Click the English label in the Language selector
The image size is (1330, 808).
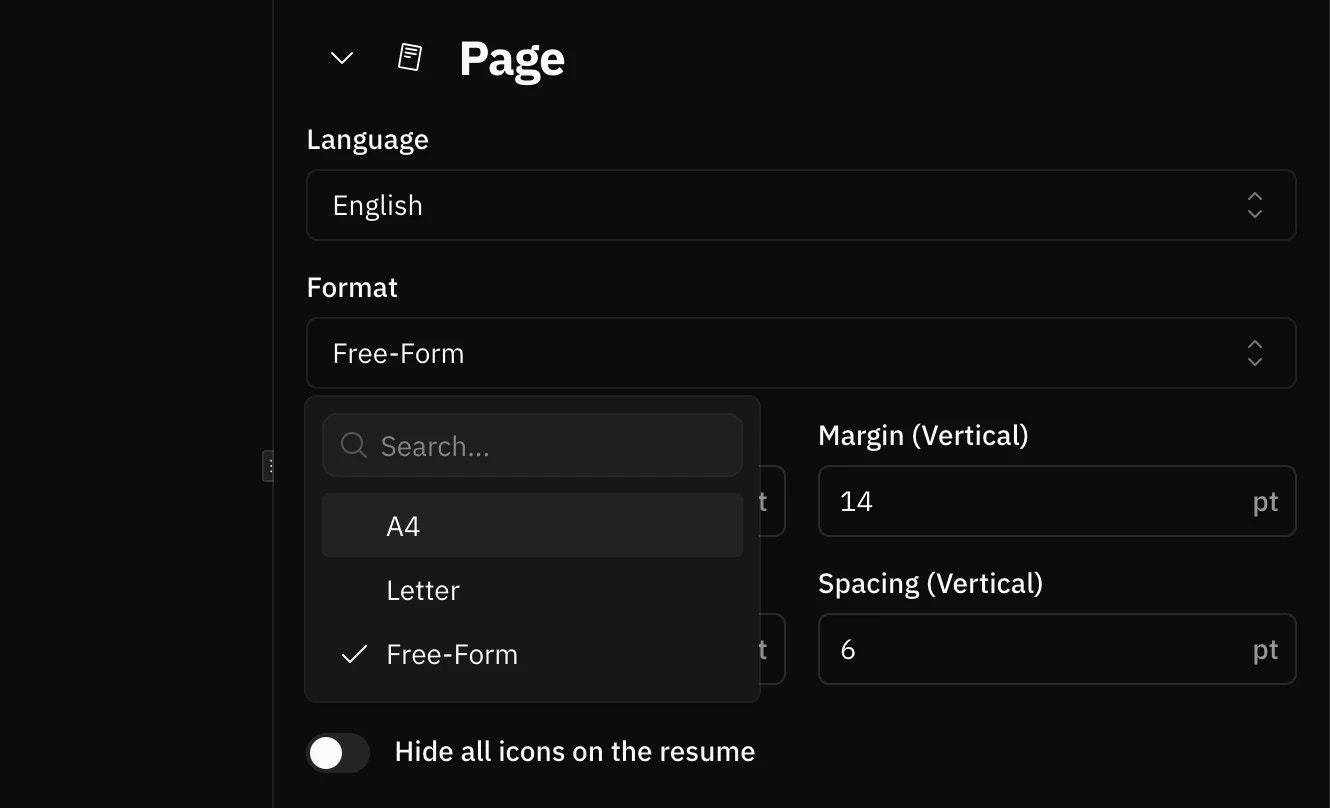(x=377, y=205)
